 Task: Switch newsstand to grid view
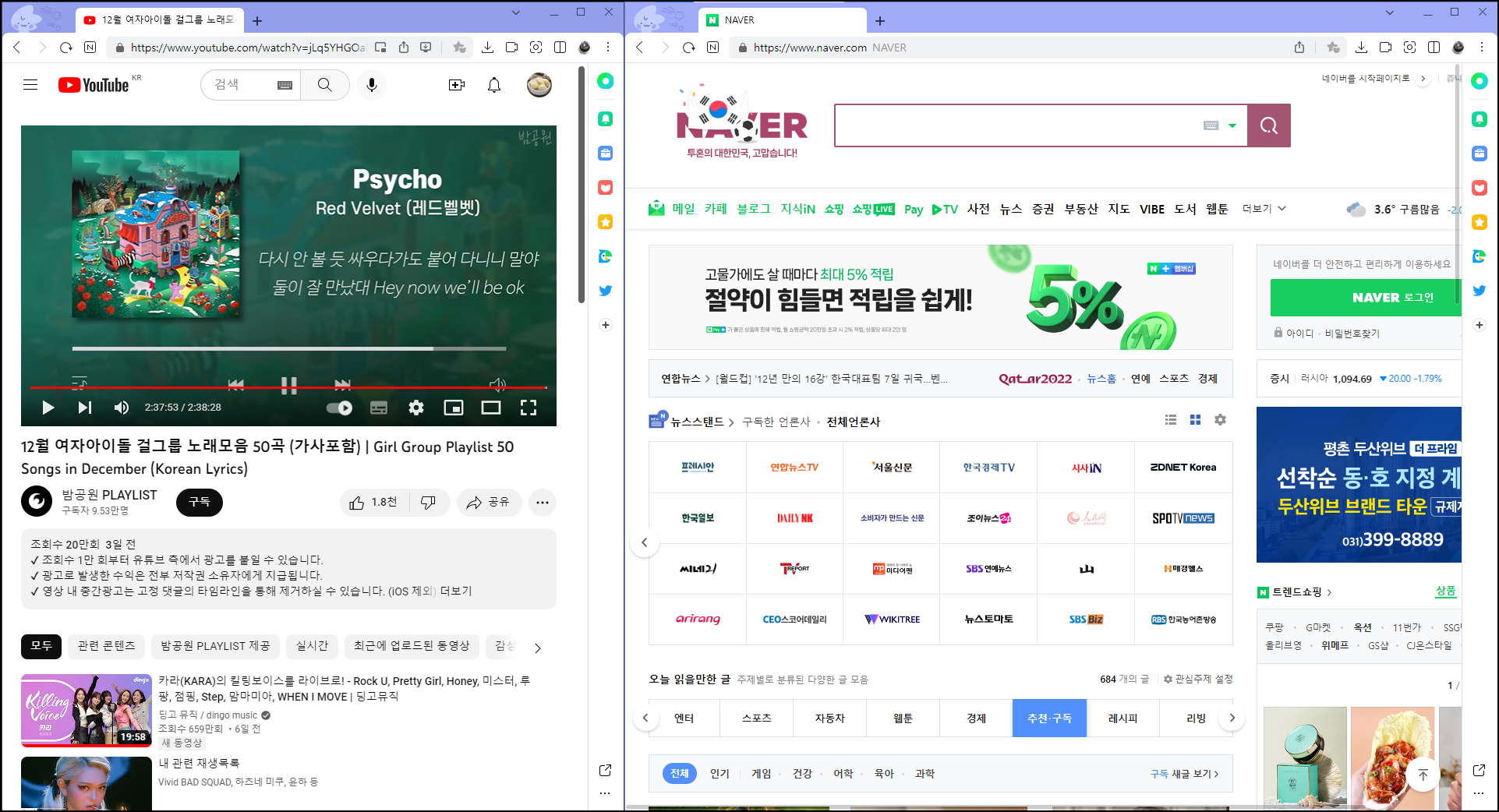tap(1196, 420)
